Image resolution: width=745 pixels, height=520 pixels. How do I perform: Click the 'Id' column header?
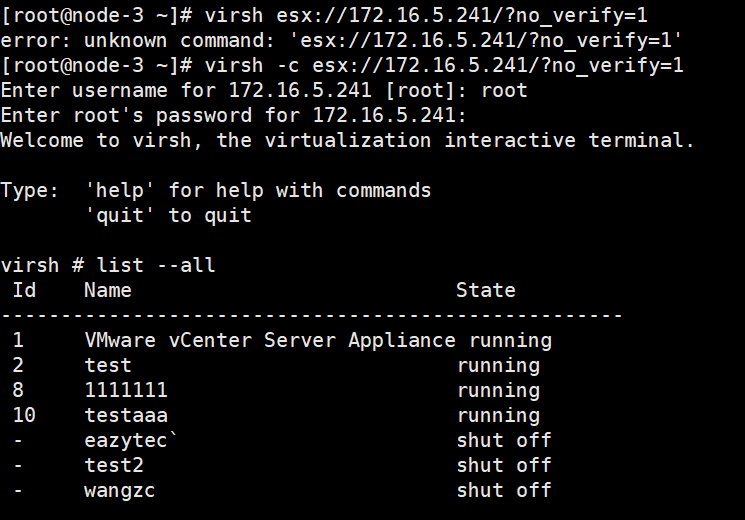[24, 290]
